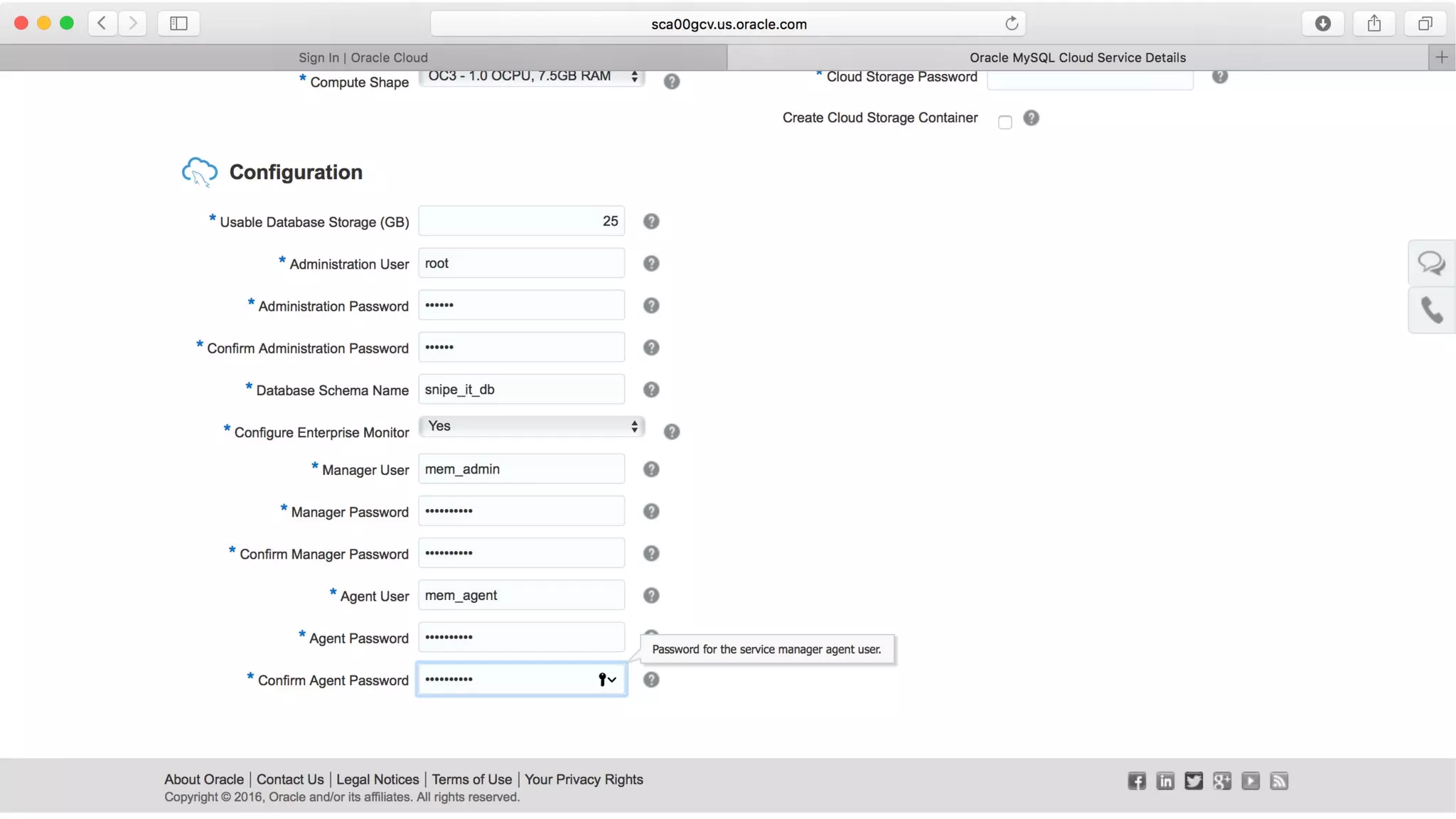Viewport: 1456px width, 819px height.
Task: Click the Twitter icon in footer
Action: pos(1193,781)
